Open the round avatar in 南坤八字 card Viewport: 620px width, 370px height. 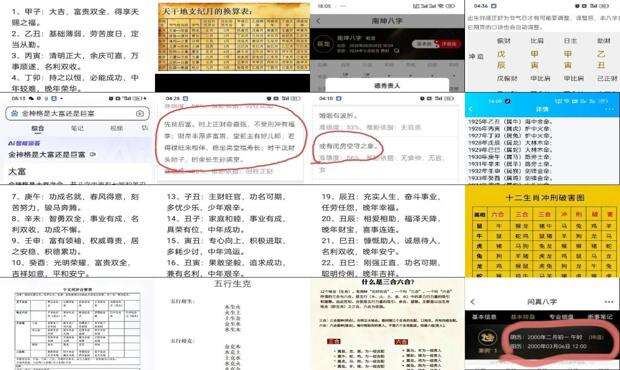323,44
